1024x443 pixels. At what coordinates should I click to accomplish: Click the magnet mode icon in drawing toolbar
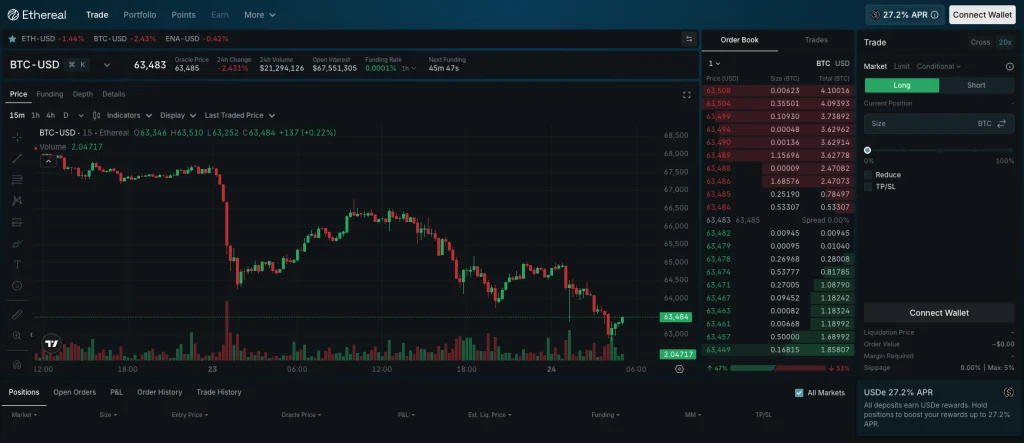point(17,364)
